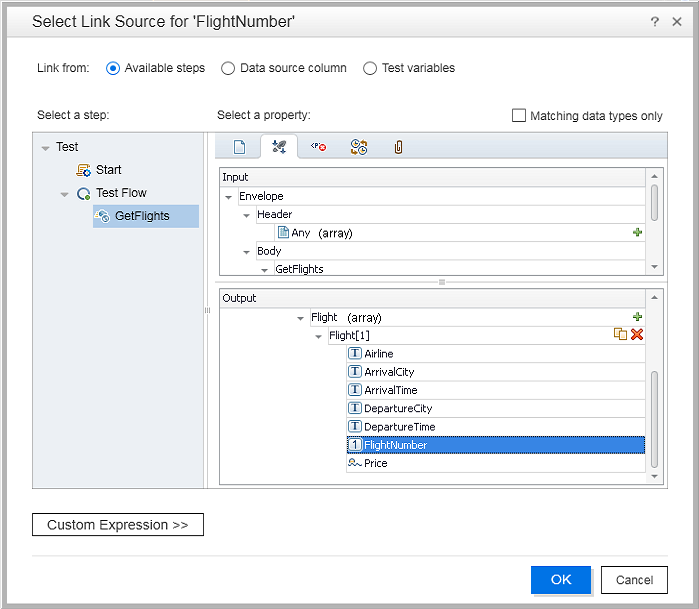Duplicate Flight[1] using copy icon
The image size is (699, 609).
coord(620,335)
